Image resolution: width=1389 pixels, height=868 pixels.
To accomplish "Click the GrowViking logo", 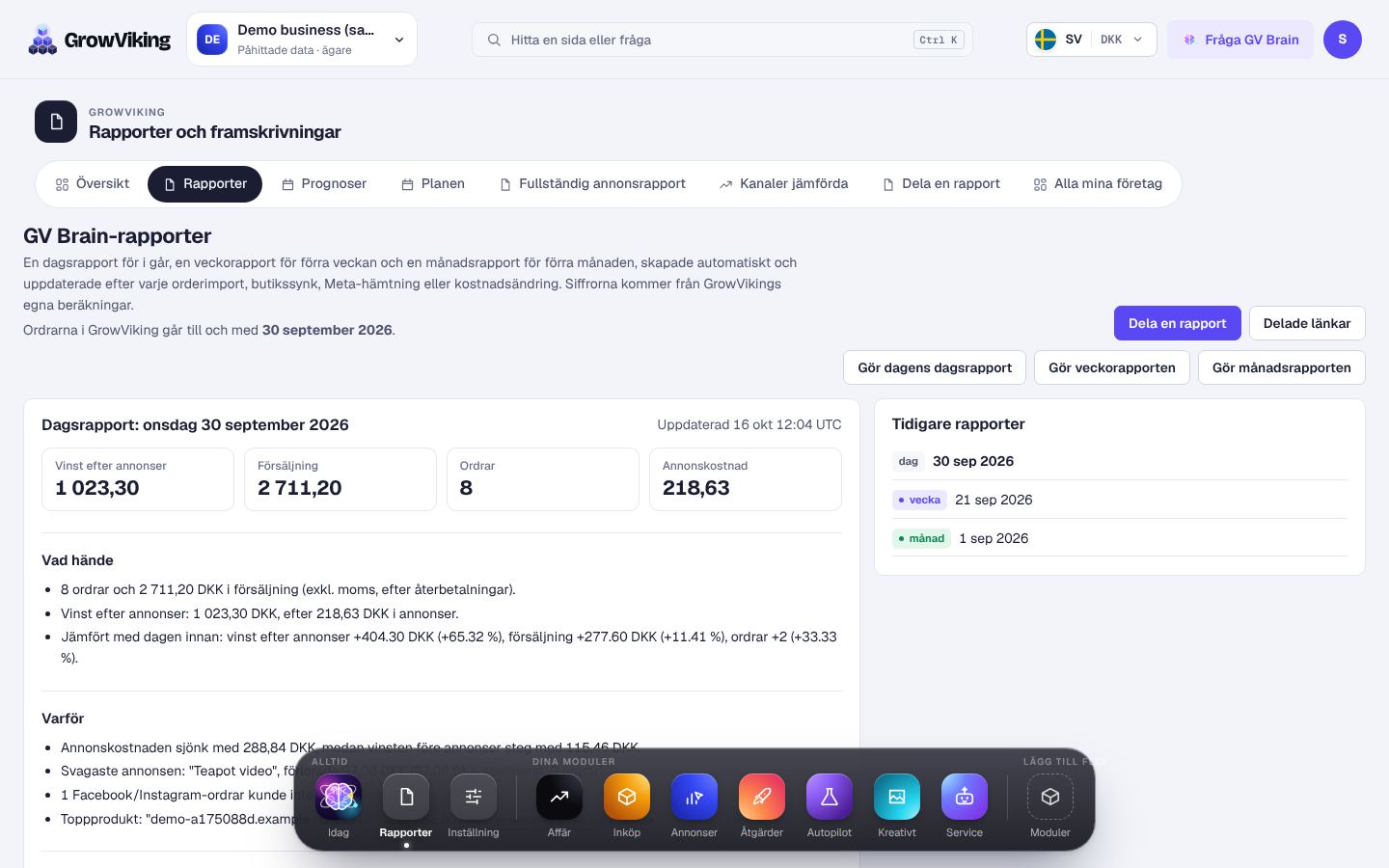I will pyautogui.click(x=99, y=40).
